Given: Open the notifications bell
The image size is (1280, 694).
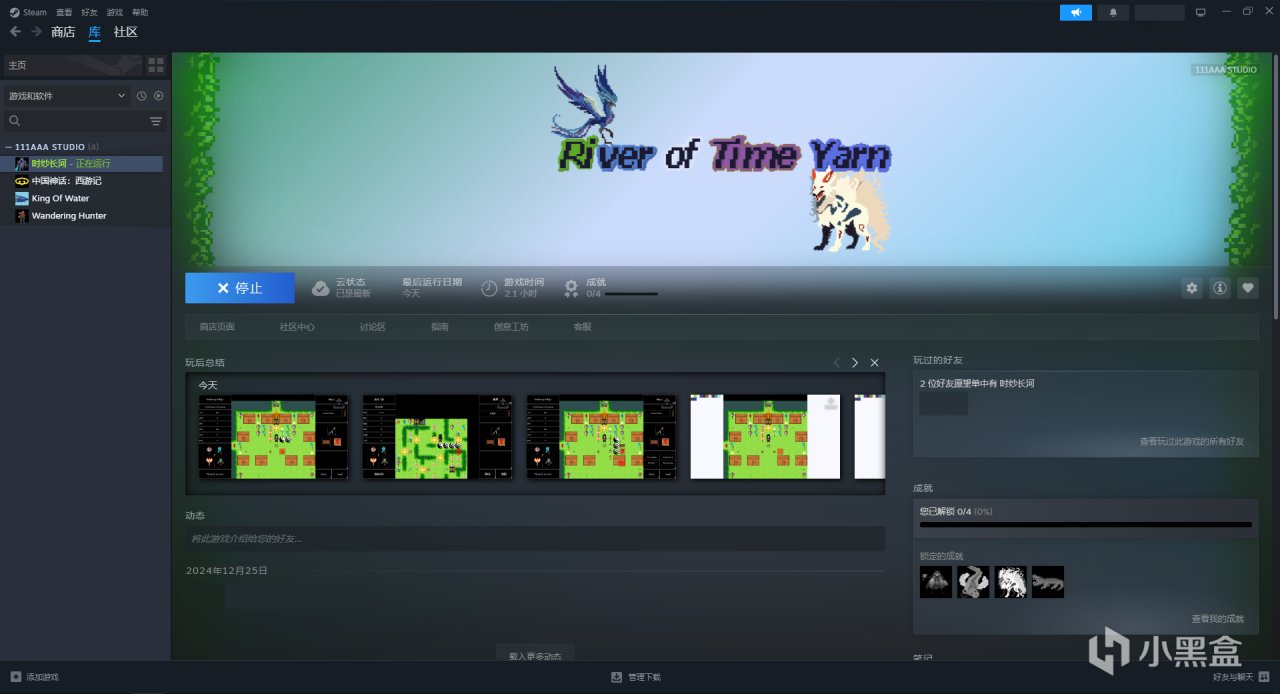Looking at the screenshot, I should click(x=1113, y=12).
